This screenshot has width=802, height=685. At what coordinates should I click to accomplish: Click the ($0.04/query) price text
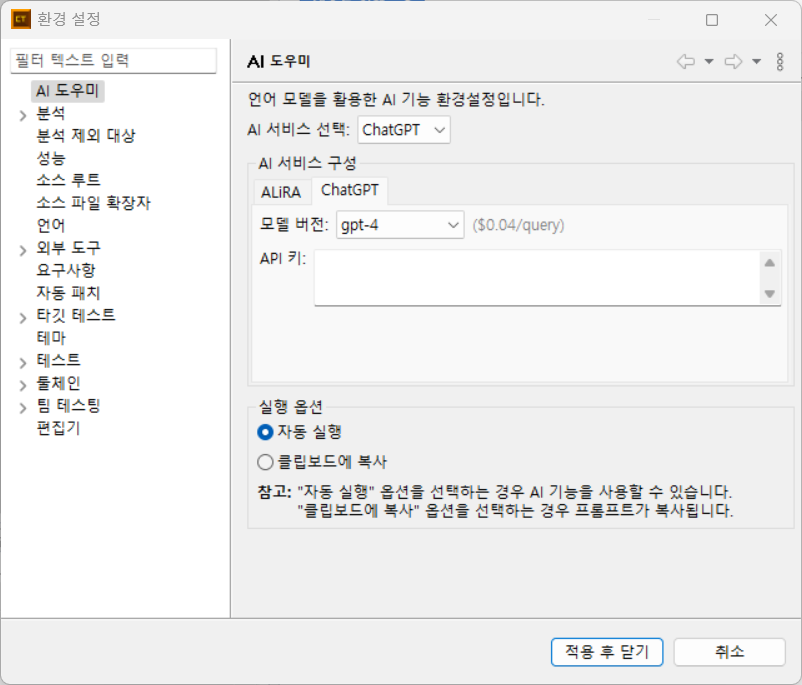click(518, 225)
